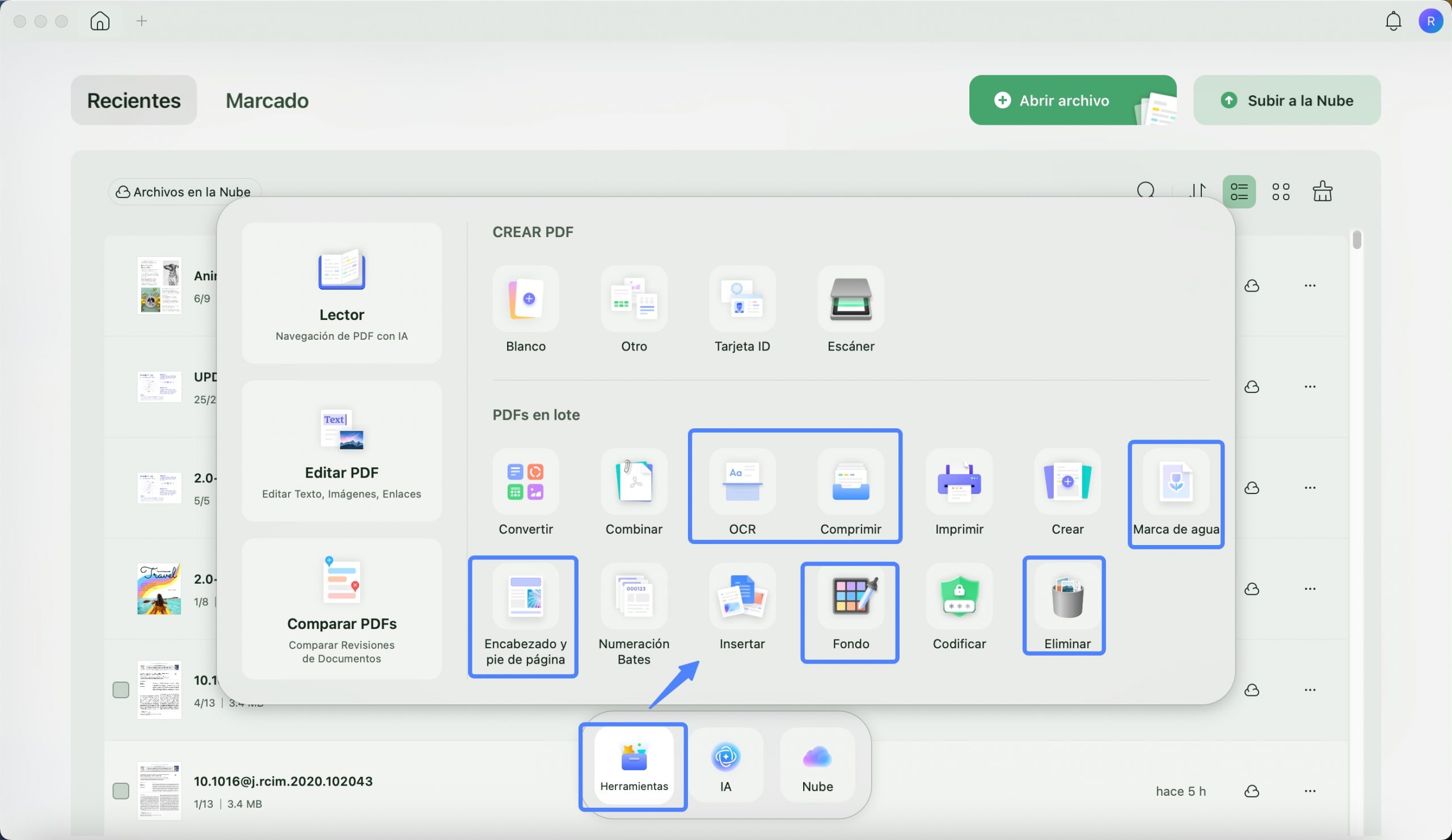Open more options for the 5/5 file row

click(x=1310, y=487)
